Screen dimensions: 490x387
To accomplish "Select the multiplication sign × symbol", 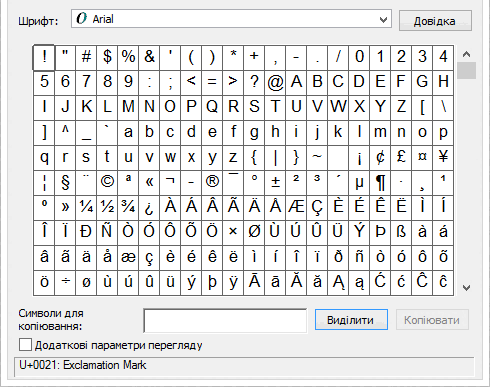I will [233, 232].
